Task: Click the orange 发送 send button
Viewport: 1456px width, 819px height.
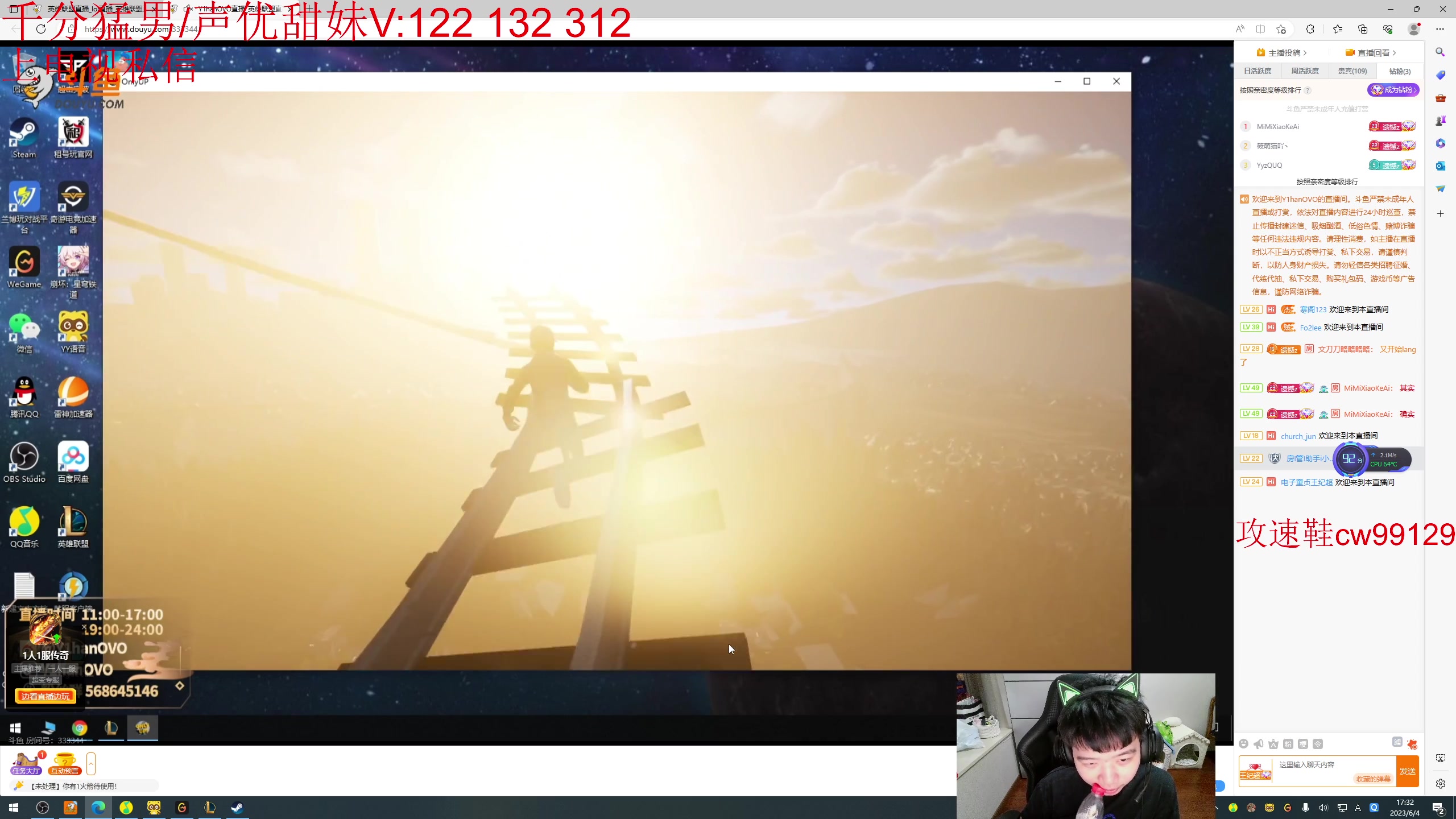Action: [x=1408, y=771]
